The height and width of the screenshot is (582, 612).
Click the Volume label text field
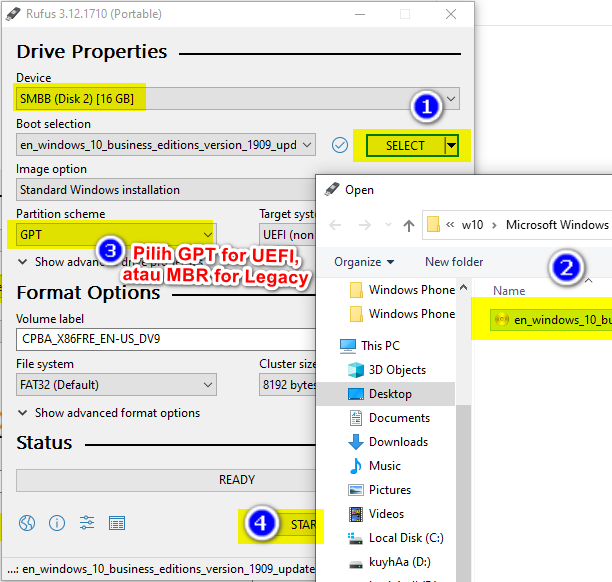166,339
